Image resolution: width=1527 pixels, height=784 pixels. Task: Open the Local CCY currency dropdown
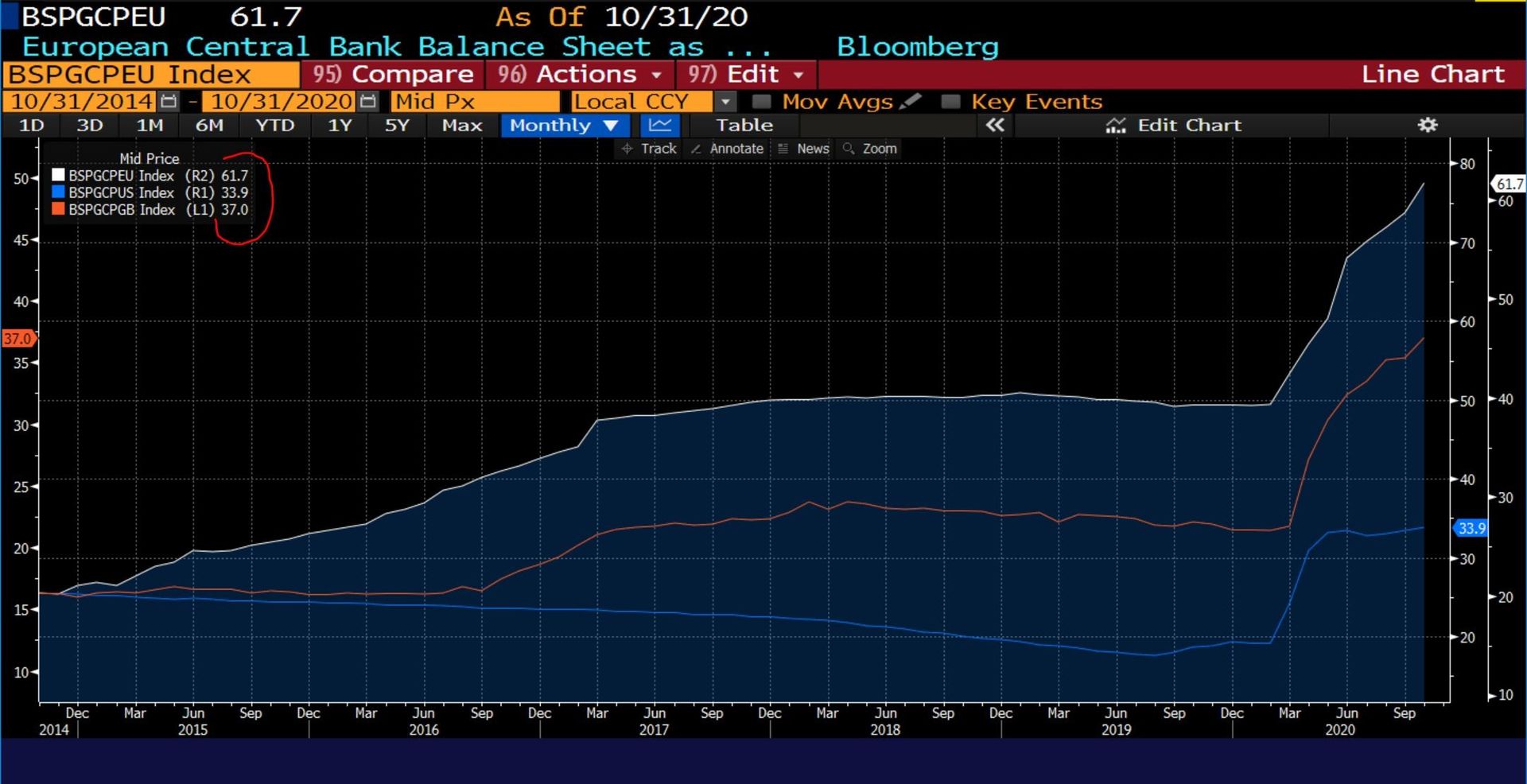point(725,102)
